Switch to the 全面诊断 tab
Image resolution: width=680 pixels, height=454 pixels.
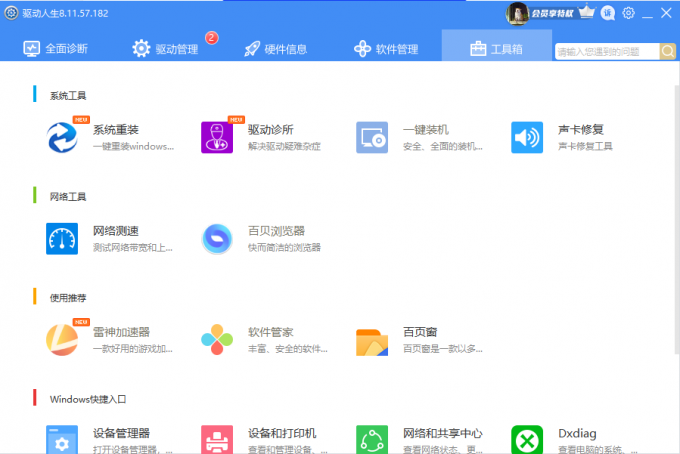tap(56, 49)
